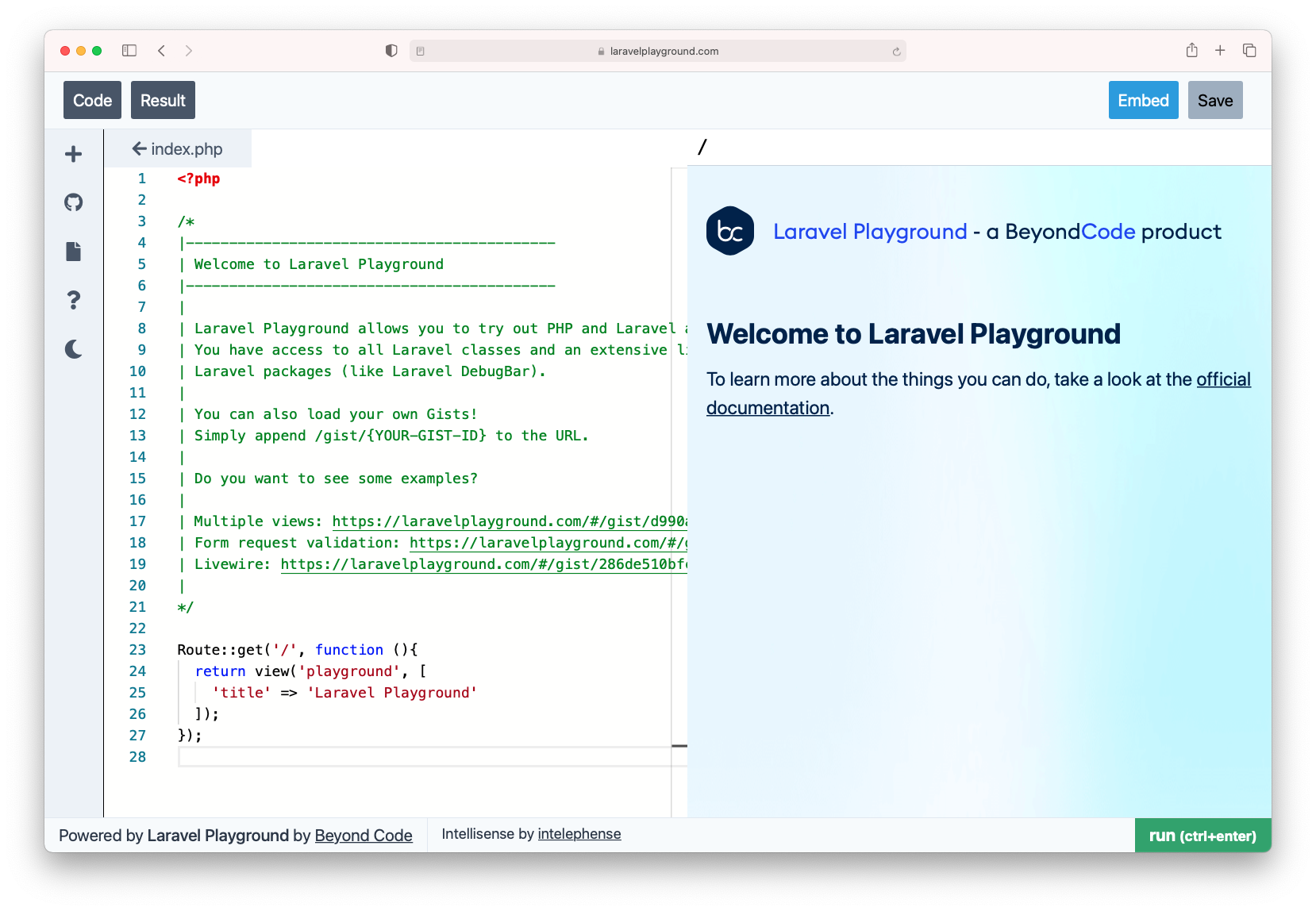Click the <?php opening tag
Image resolution: width=1316 pixels, height=911 pixels.
pos(198,179)
